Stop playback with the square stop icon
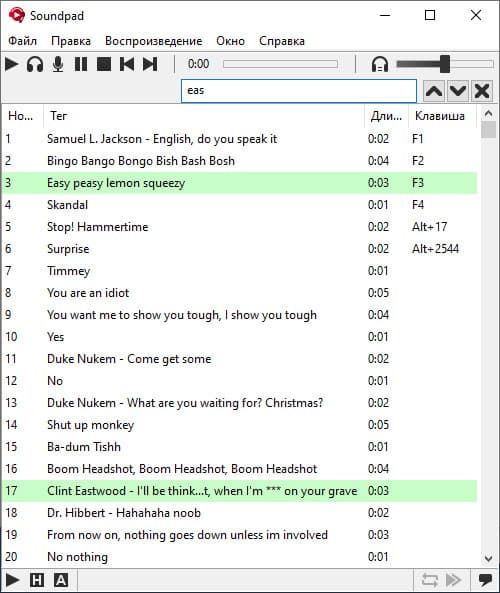Image resolution: width=500 pixels, height=593 pixels. 104,64
